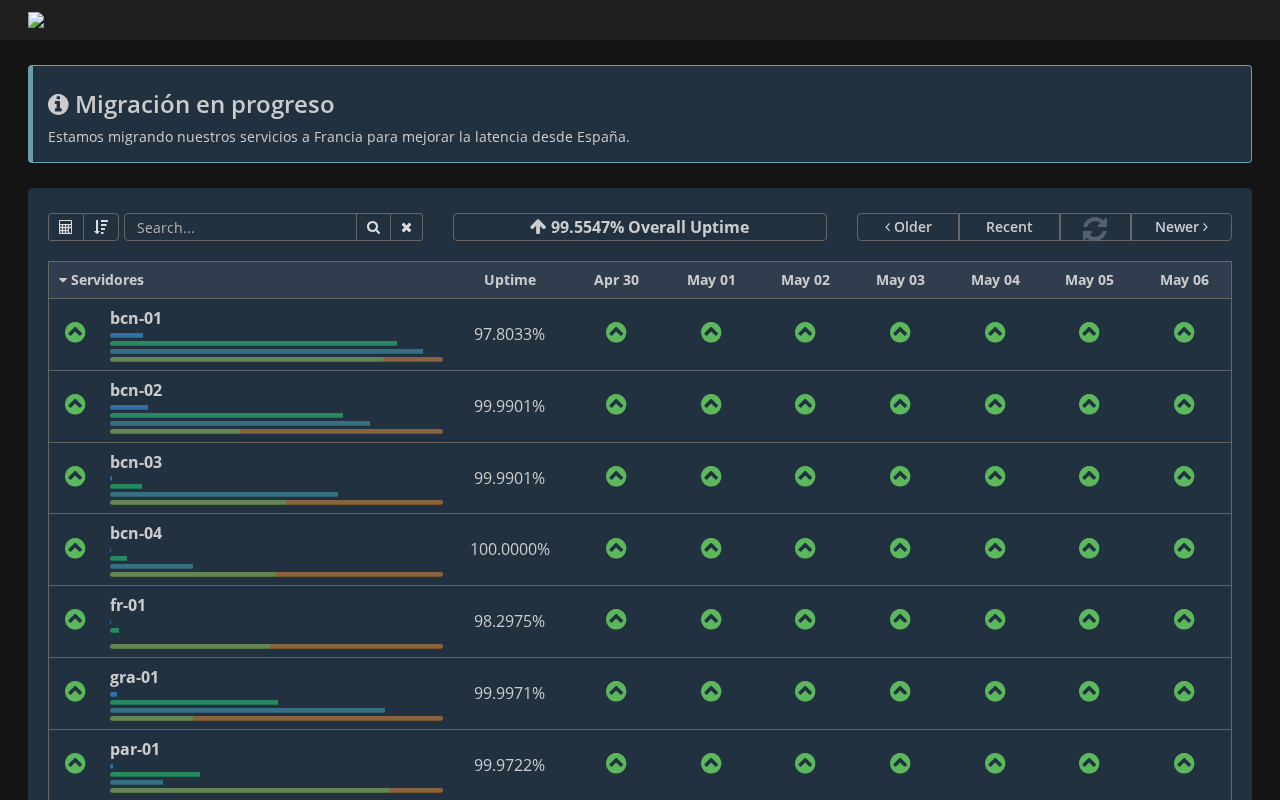Click the sort order icon button
Viewport: 1280px width, 800px height.
[x=101, y=227]
